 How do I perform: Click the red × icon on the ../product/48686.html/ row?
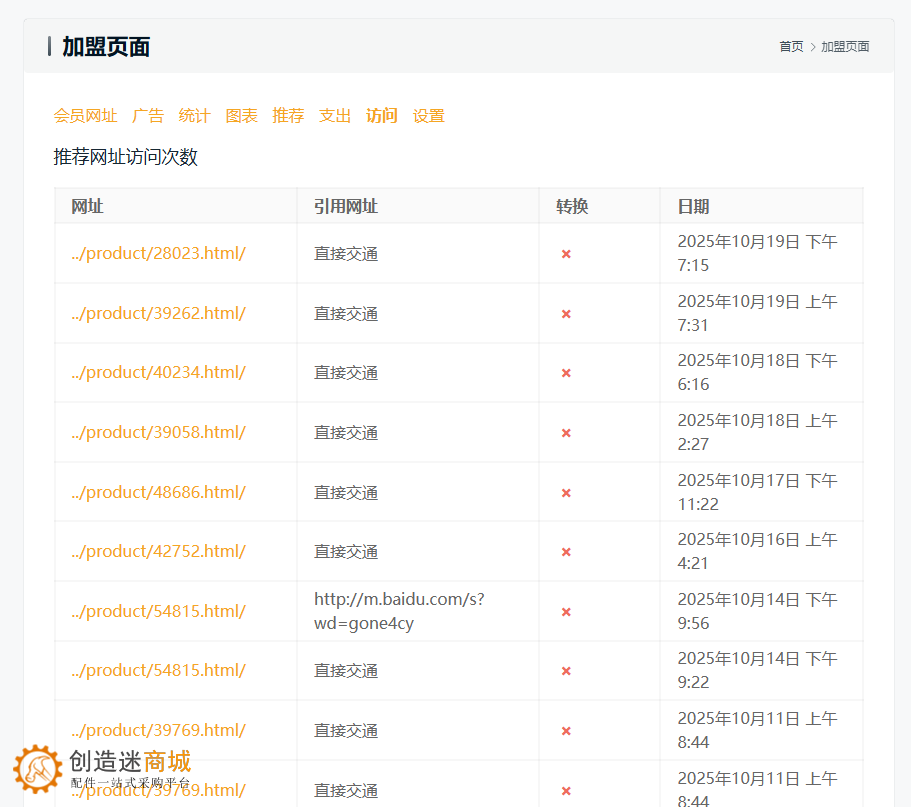[566, 491]
